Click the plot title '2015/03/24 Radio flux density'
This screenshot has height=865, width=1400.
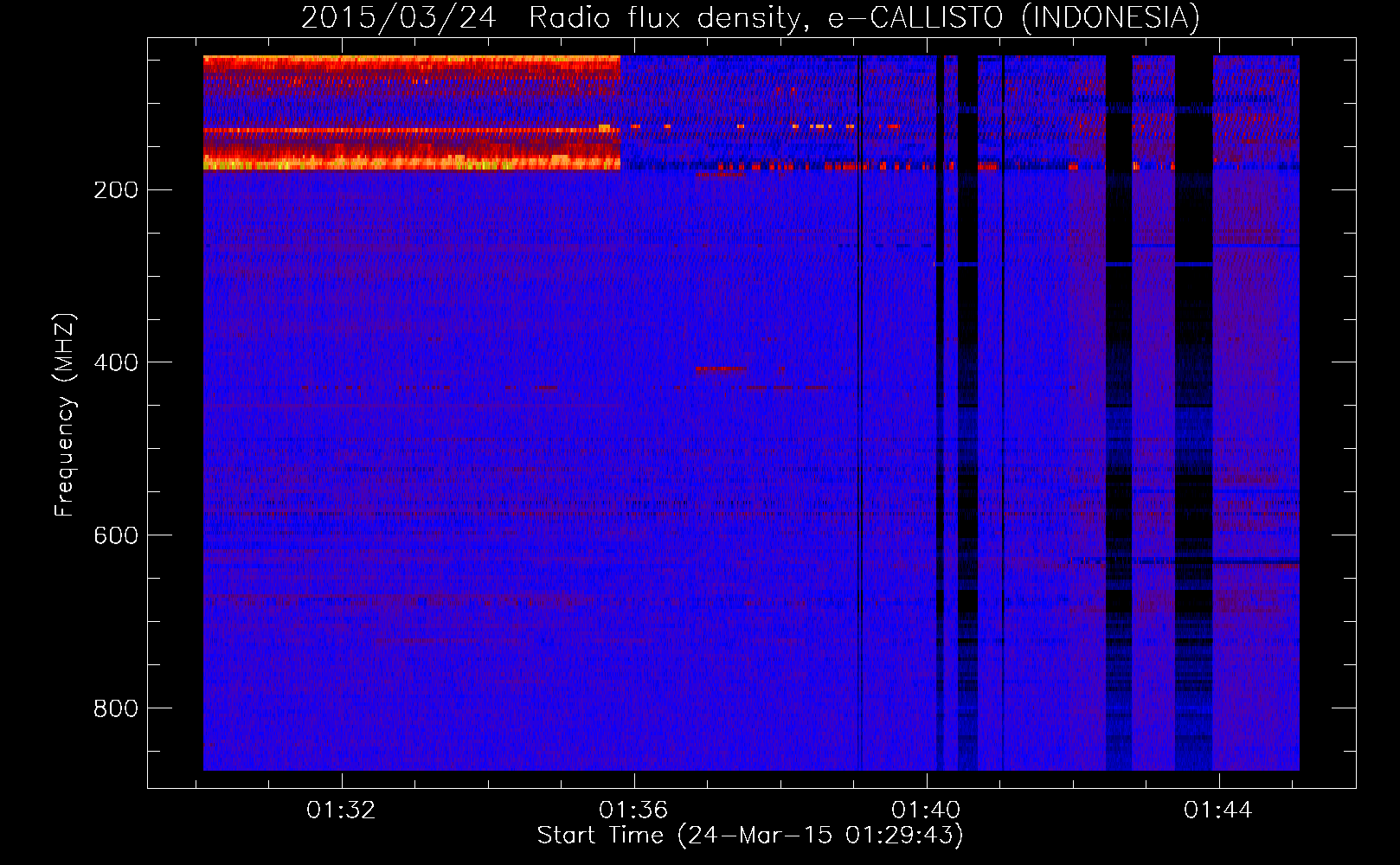pos(750,17)
